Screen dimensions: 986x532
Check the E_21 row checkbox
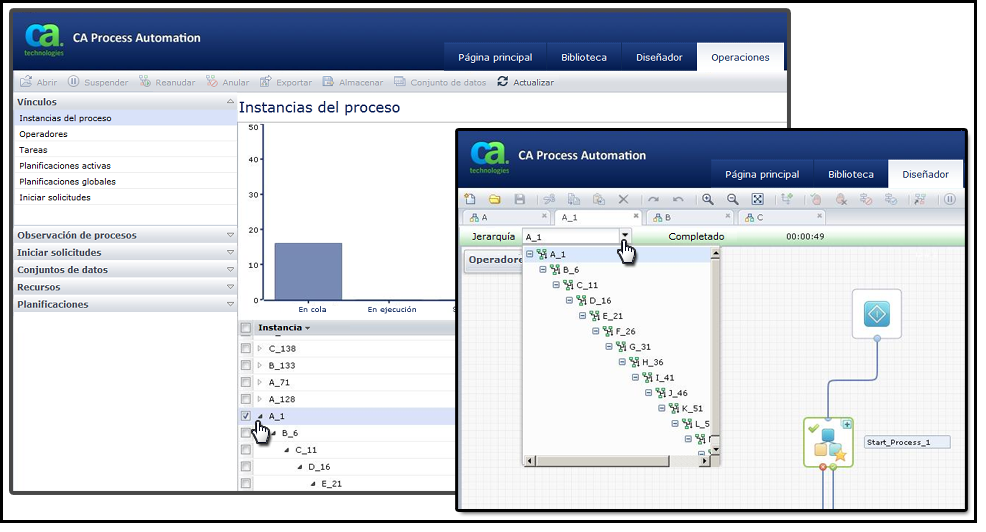tap(246, 484)
